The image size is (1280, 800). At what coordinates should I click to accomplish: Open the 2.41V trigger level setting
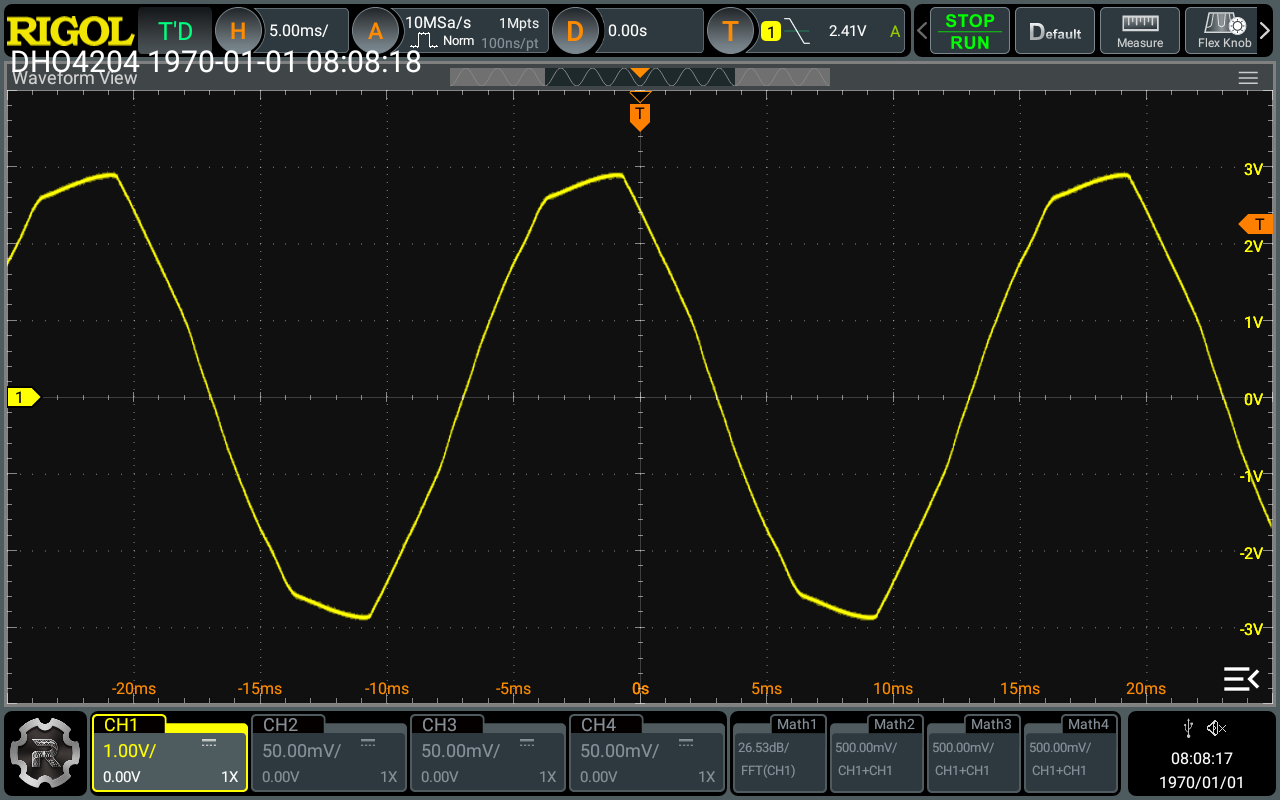[848, 31]
